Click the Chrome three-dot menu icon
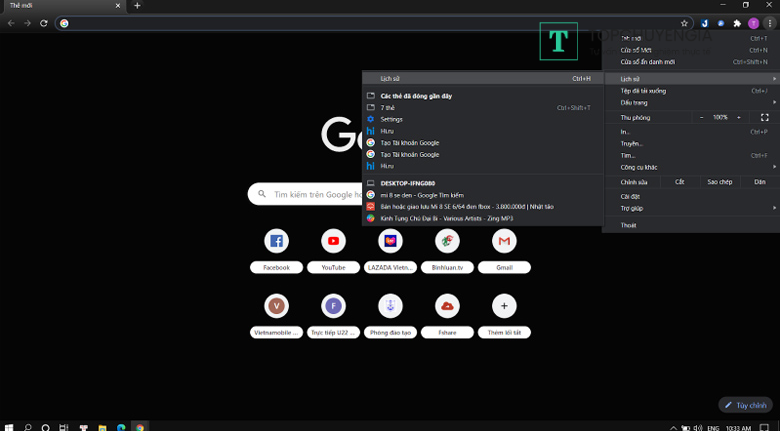Image resolution: width=780 pixels, height=431 pixels. click(768, 23)
